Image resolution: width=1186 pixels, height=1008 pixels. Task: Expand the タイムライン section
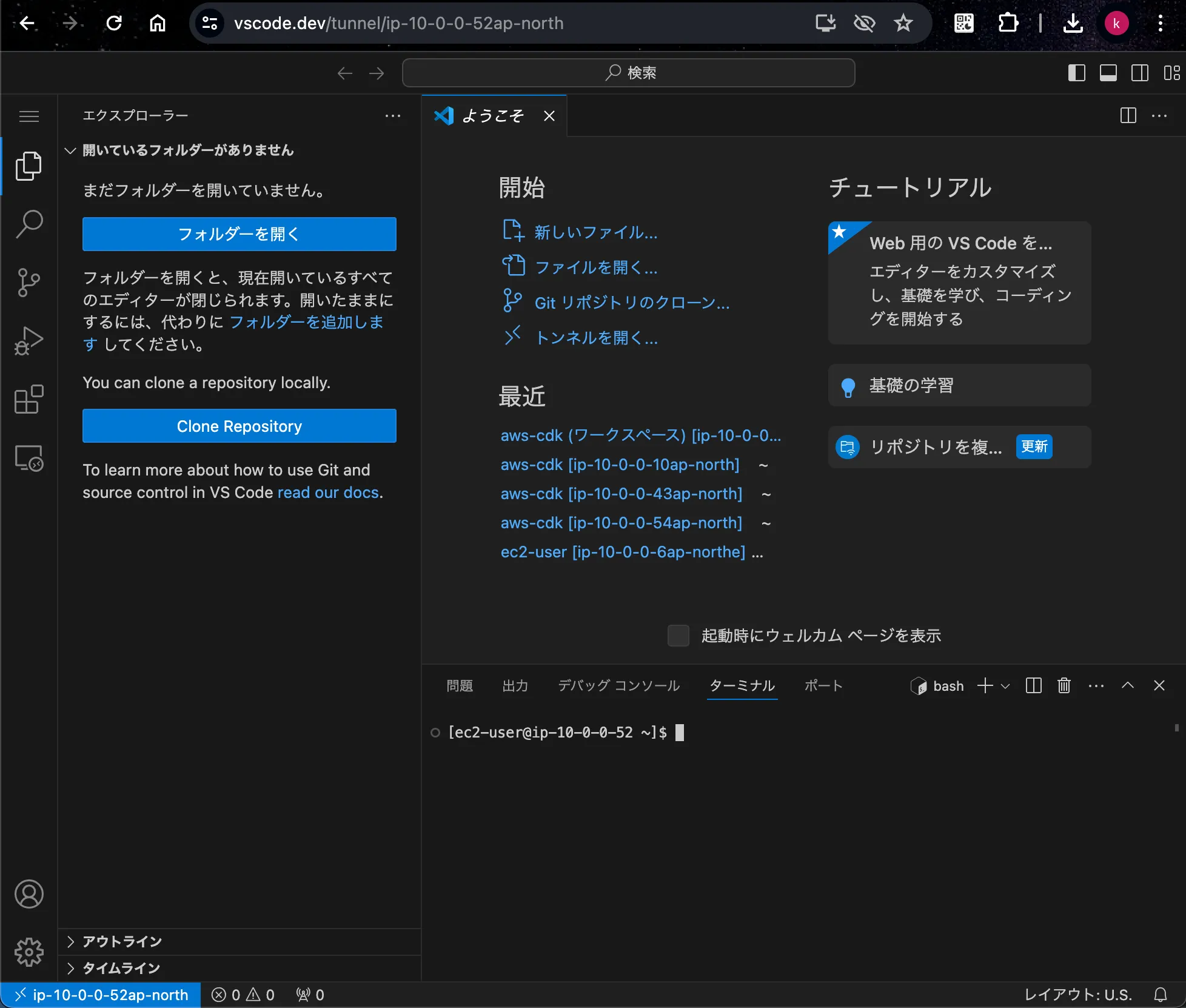coord(240,968)
